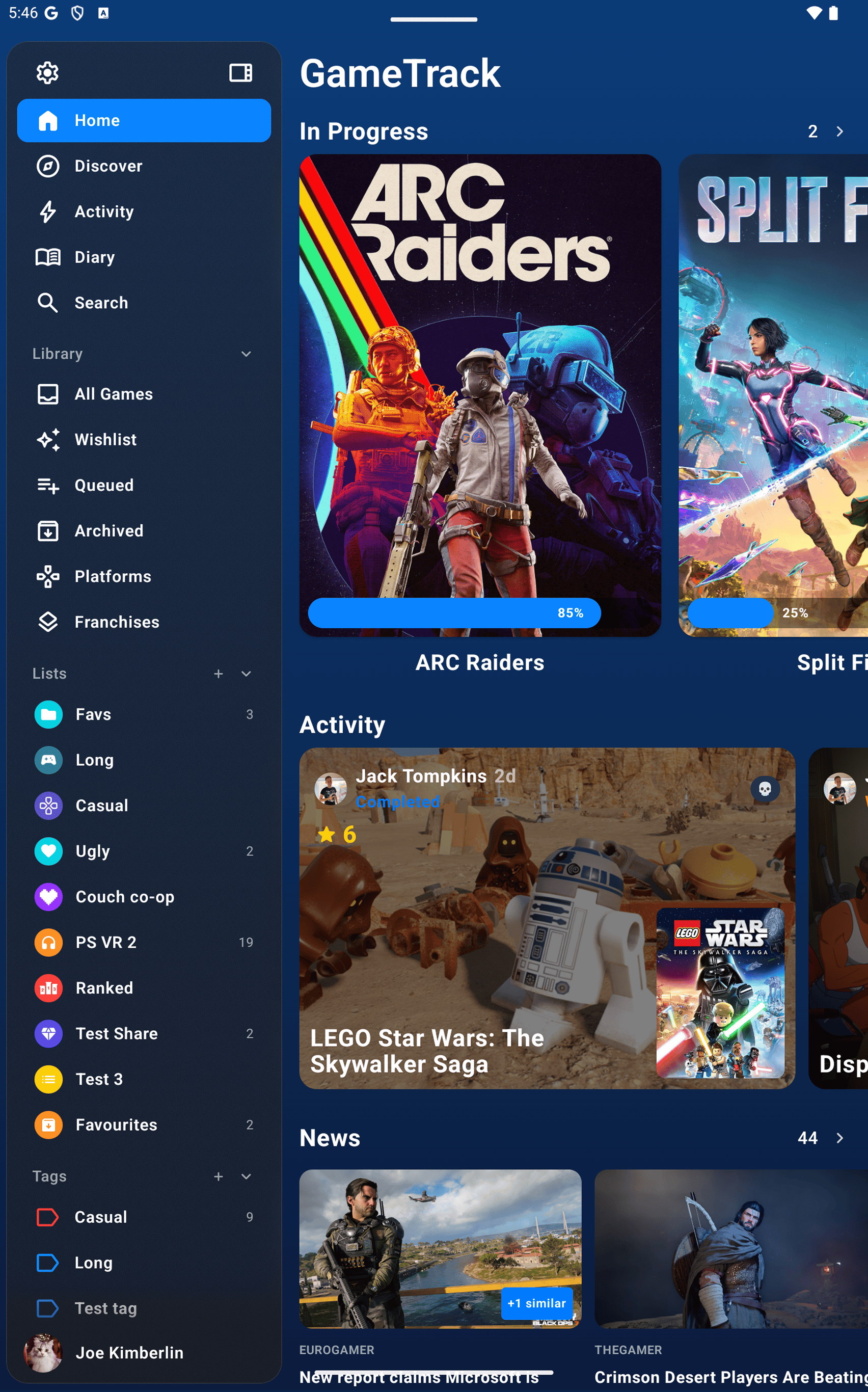The height and width of the screenshot is (1392, 868).
Task: Click the Franchises layers icon
Action: pos(48,622)
